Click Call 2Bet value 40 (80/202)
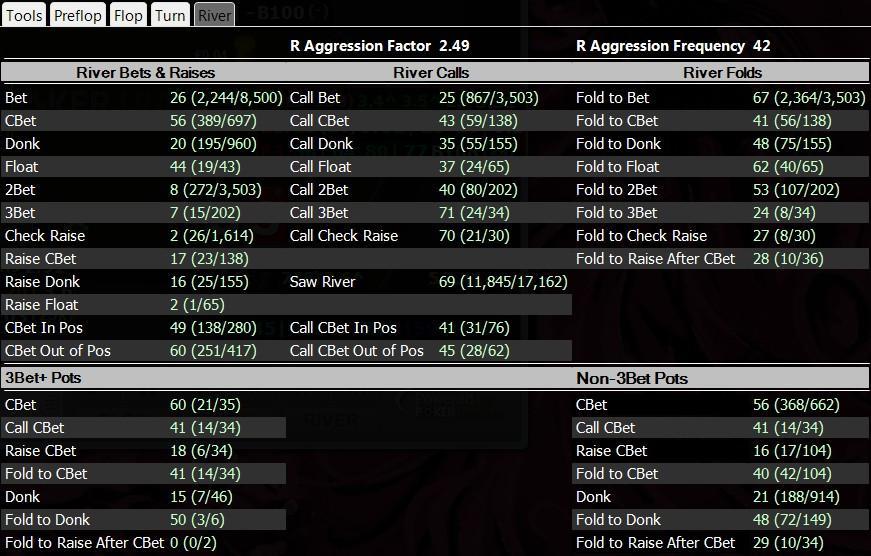This screenshot has height=556, width=871. pyautogui.click(x=478, y=190)
